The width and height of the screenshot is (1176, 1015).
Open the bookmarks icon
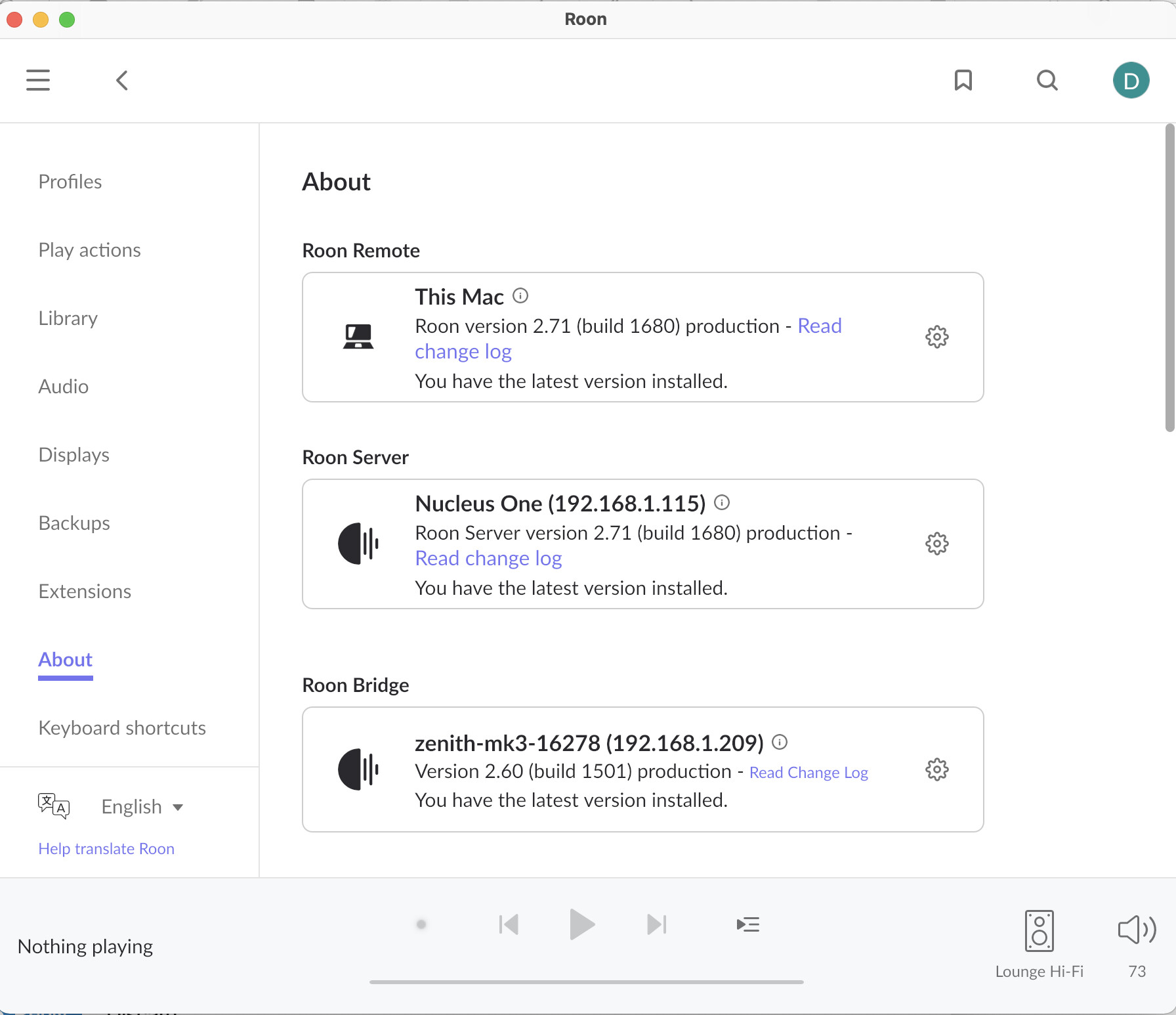tap(963, 80)
